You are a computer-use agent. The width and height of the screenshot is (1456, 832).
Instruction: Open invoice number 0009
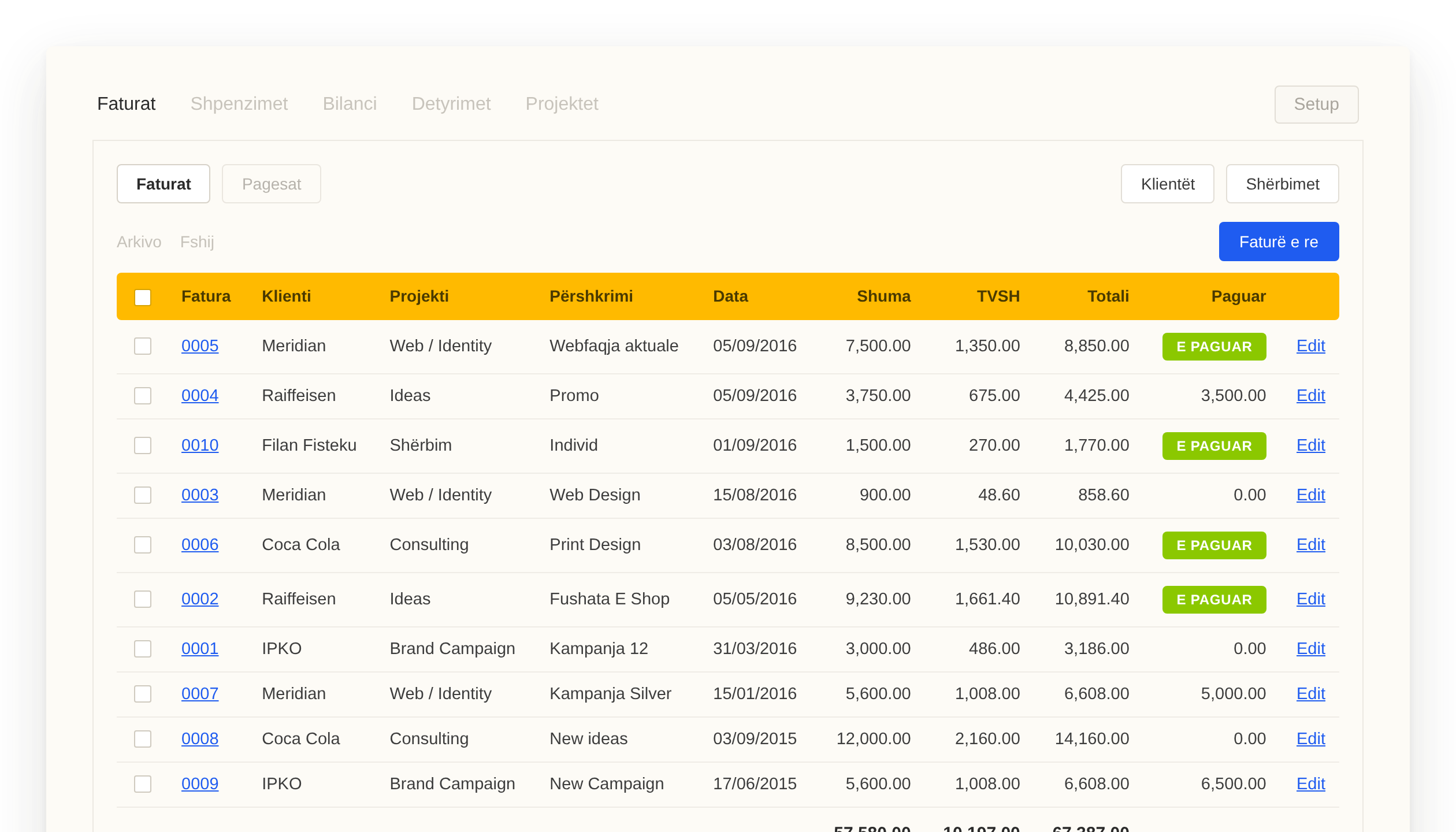tap(200, 783)
